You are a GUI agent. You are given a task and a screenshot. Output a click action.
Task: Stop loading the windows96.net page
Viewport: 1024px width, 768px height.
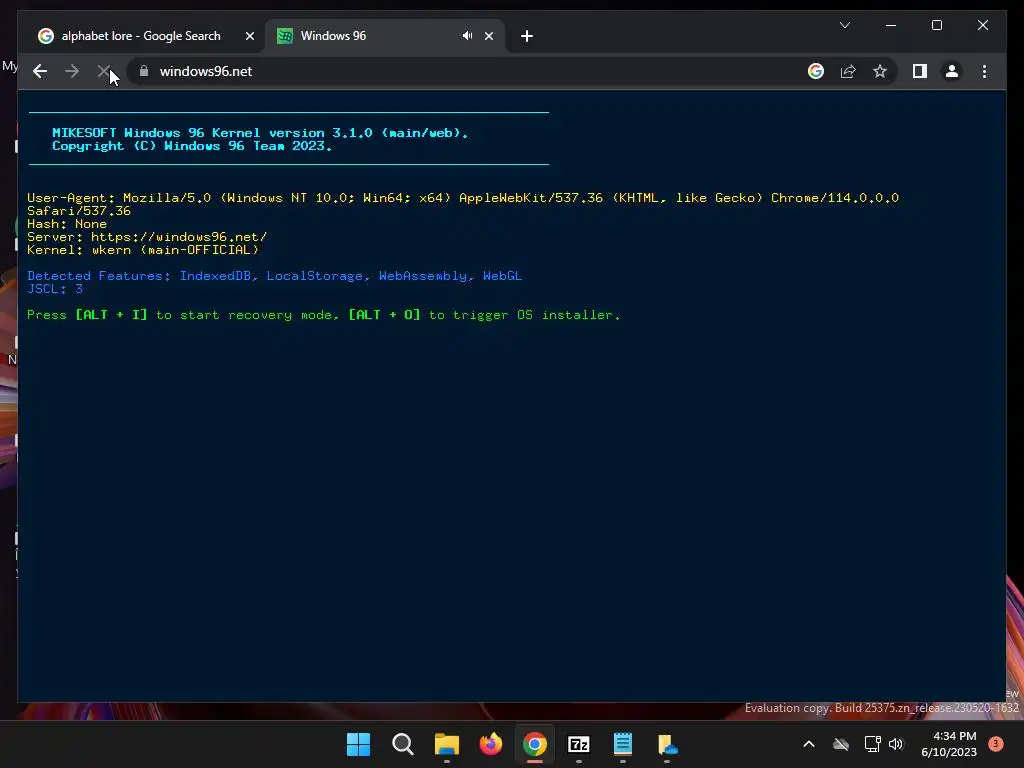104,71
